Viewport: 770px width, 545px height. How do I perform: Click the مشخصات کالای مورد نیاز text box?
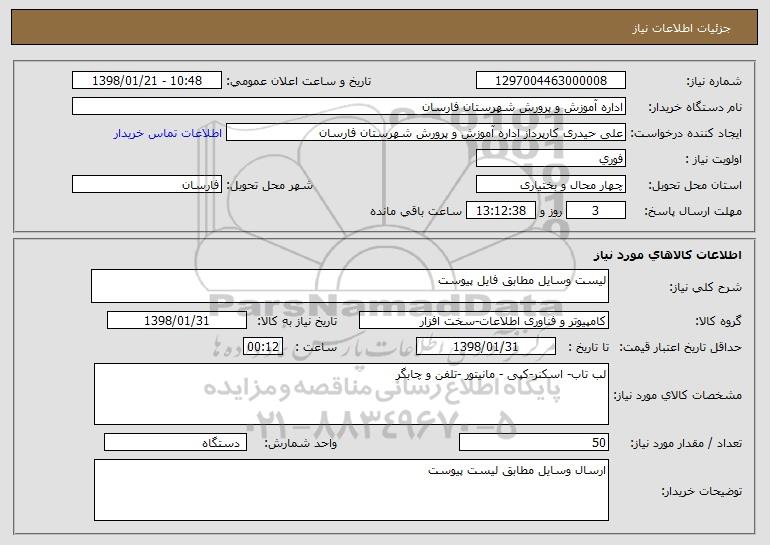351,394
